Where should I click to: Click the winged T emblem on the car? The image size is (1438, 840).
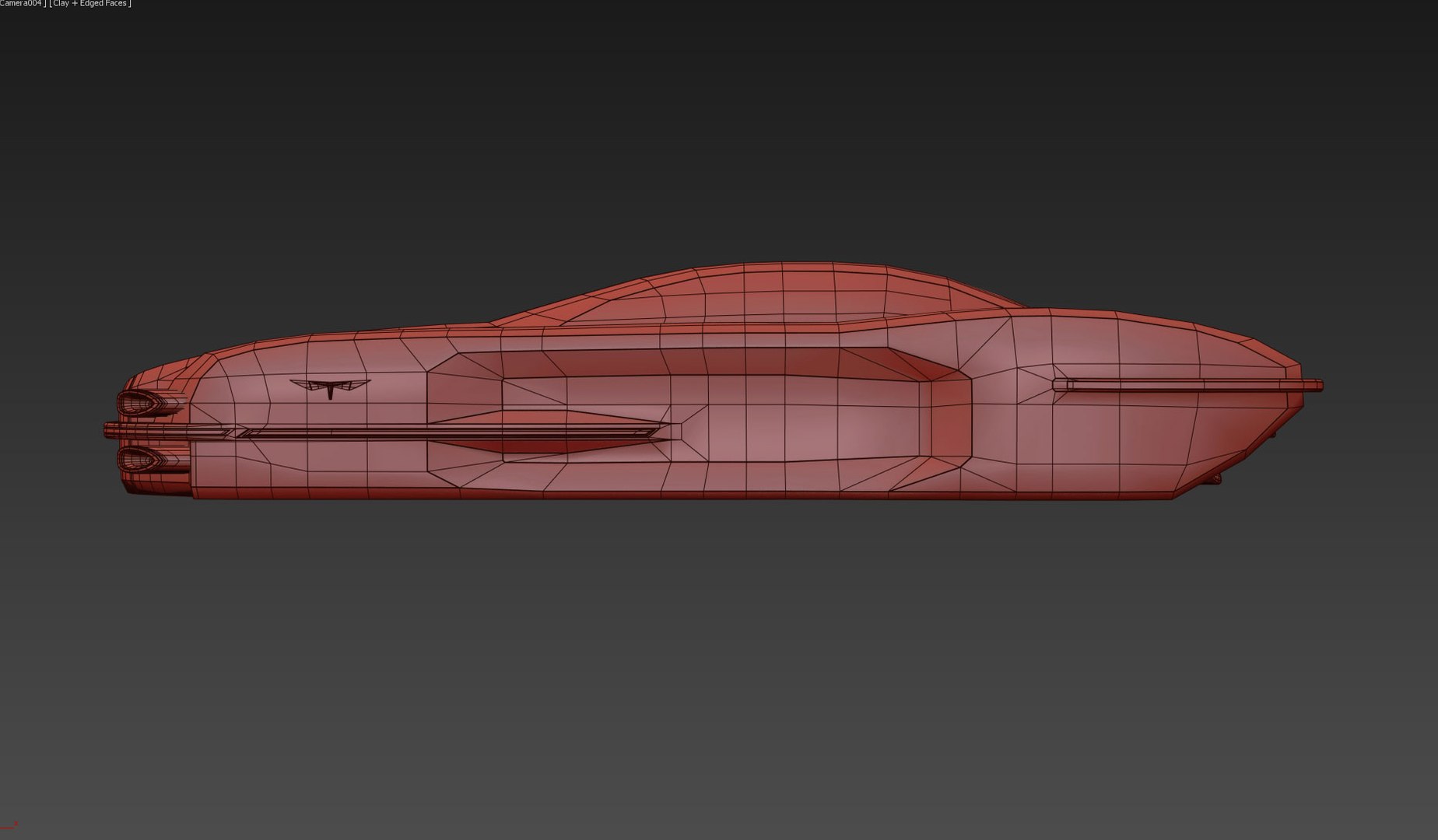(x=330, y=387)
